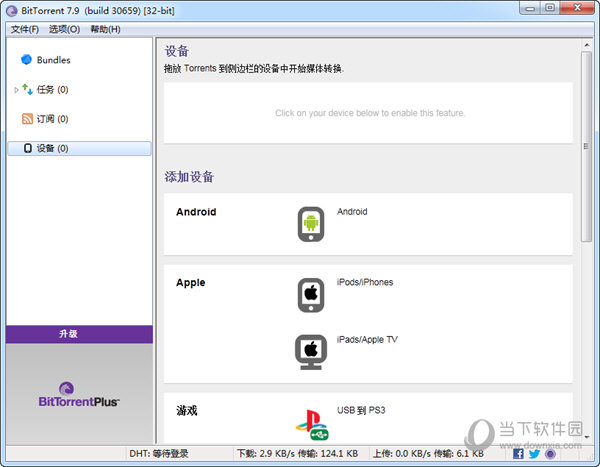Select 设备 (0) in the sidebar
600x467 pixels.
[79, 149]
